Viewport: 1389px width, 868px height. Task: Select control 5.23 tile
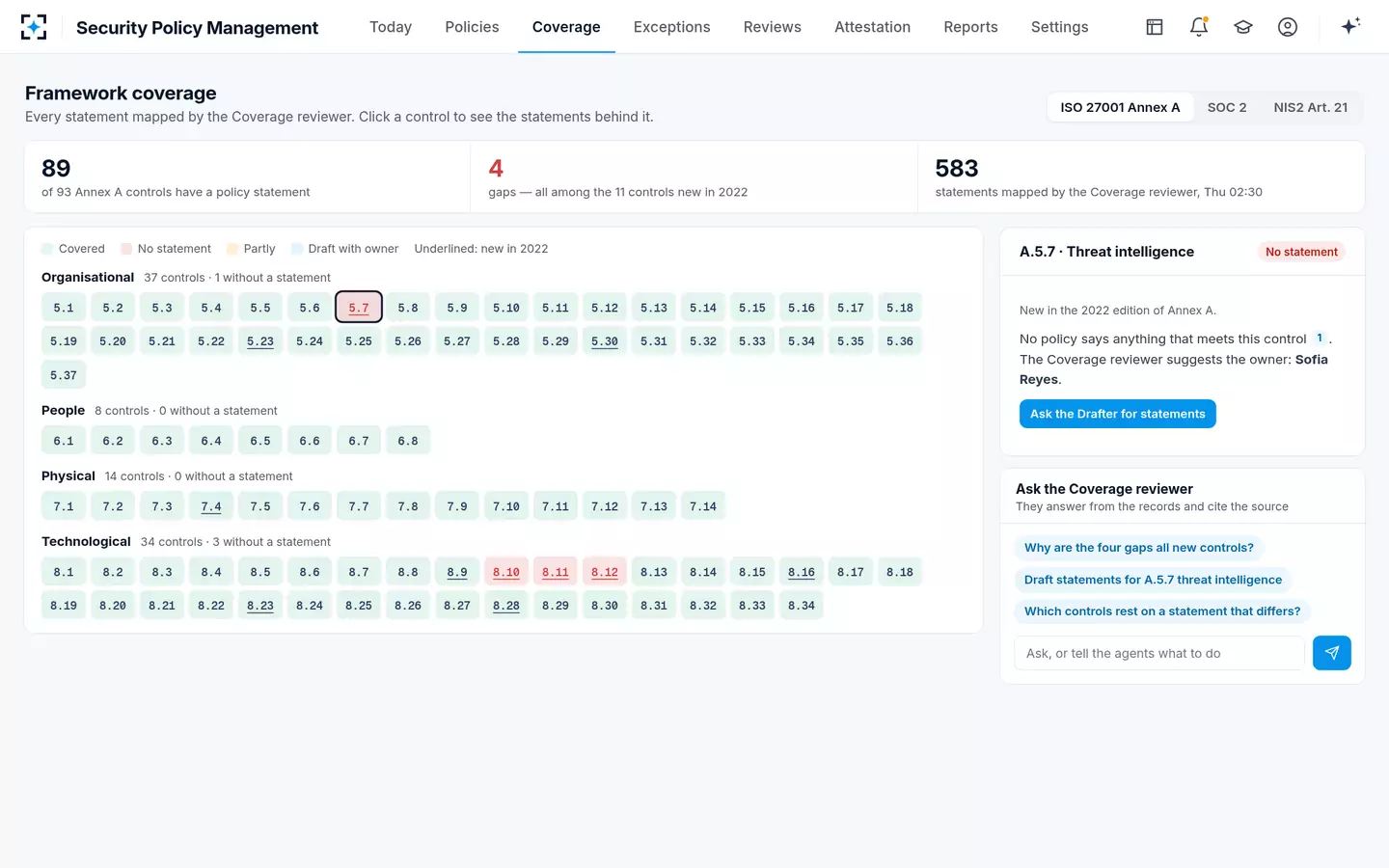click(x=260, y=341)
